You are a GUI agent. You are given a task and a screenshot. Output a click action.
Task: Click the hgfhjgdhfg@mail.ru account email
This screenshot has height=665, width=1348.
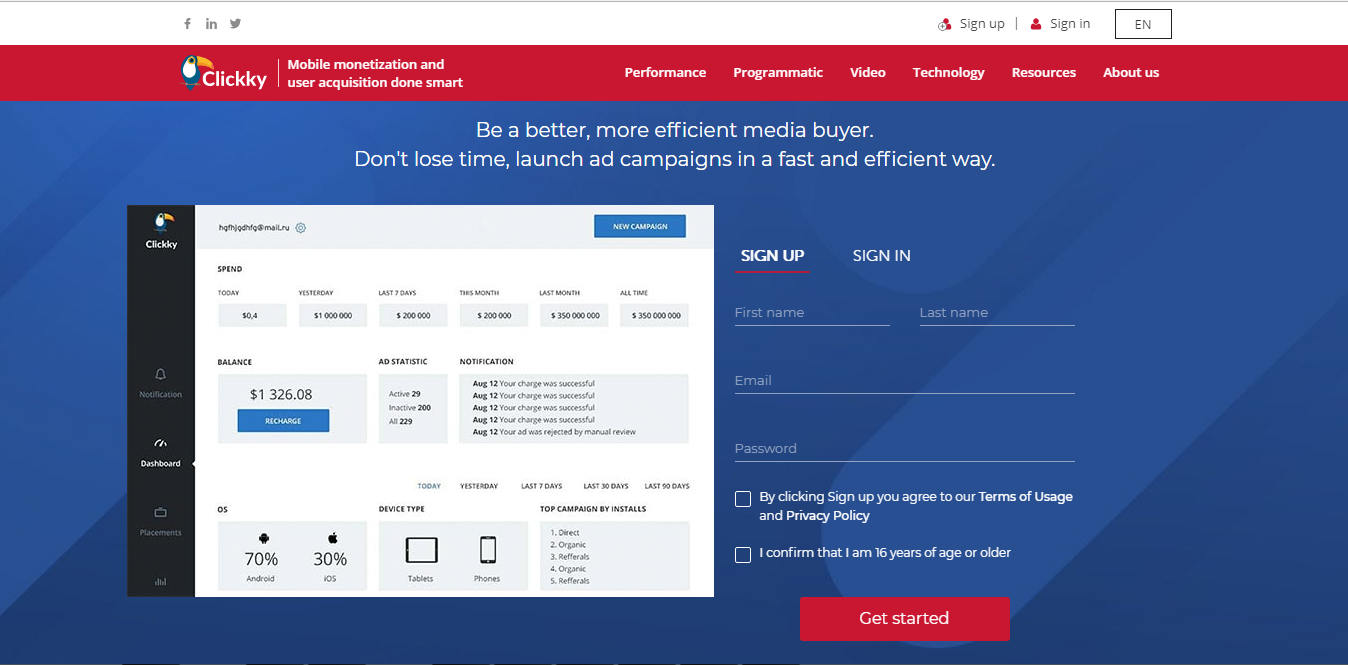254,228
